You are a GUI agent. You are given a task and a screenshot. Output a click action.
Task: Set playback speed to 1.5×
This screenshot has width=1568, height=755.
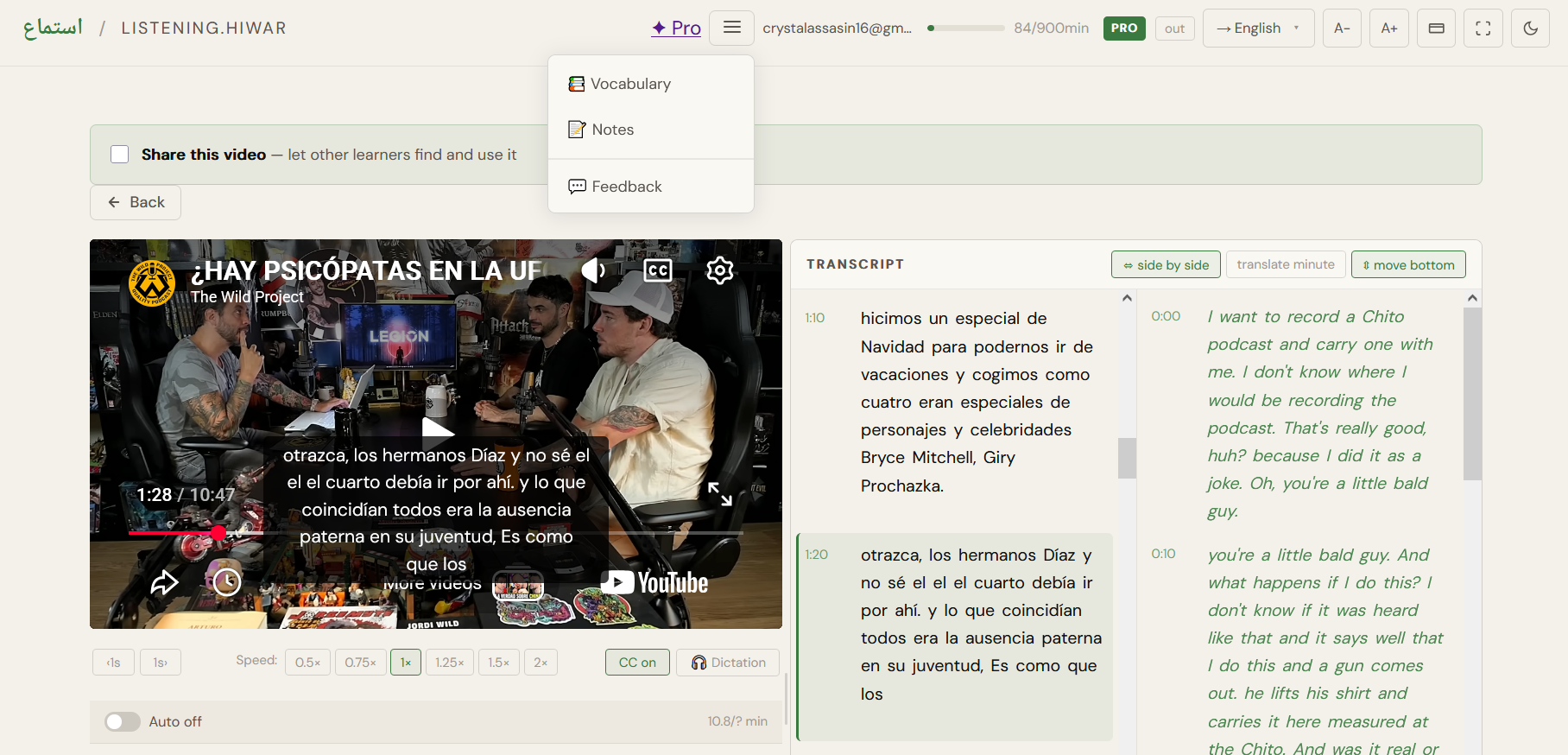(499, 663)
